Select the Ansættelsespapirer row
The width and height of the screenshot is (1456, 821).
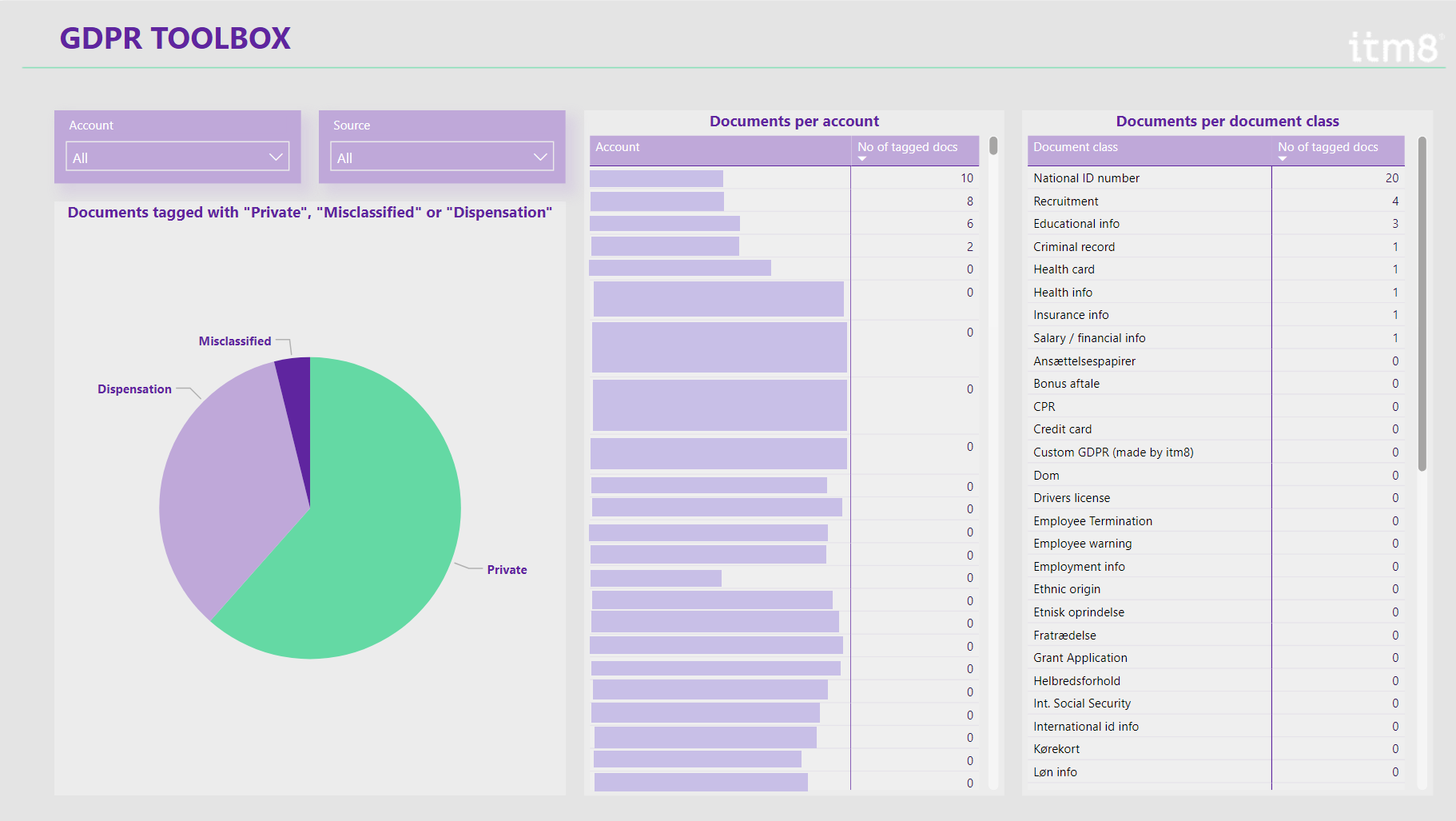[x=1215, y=361]
